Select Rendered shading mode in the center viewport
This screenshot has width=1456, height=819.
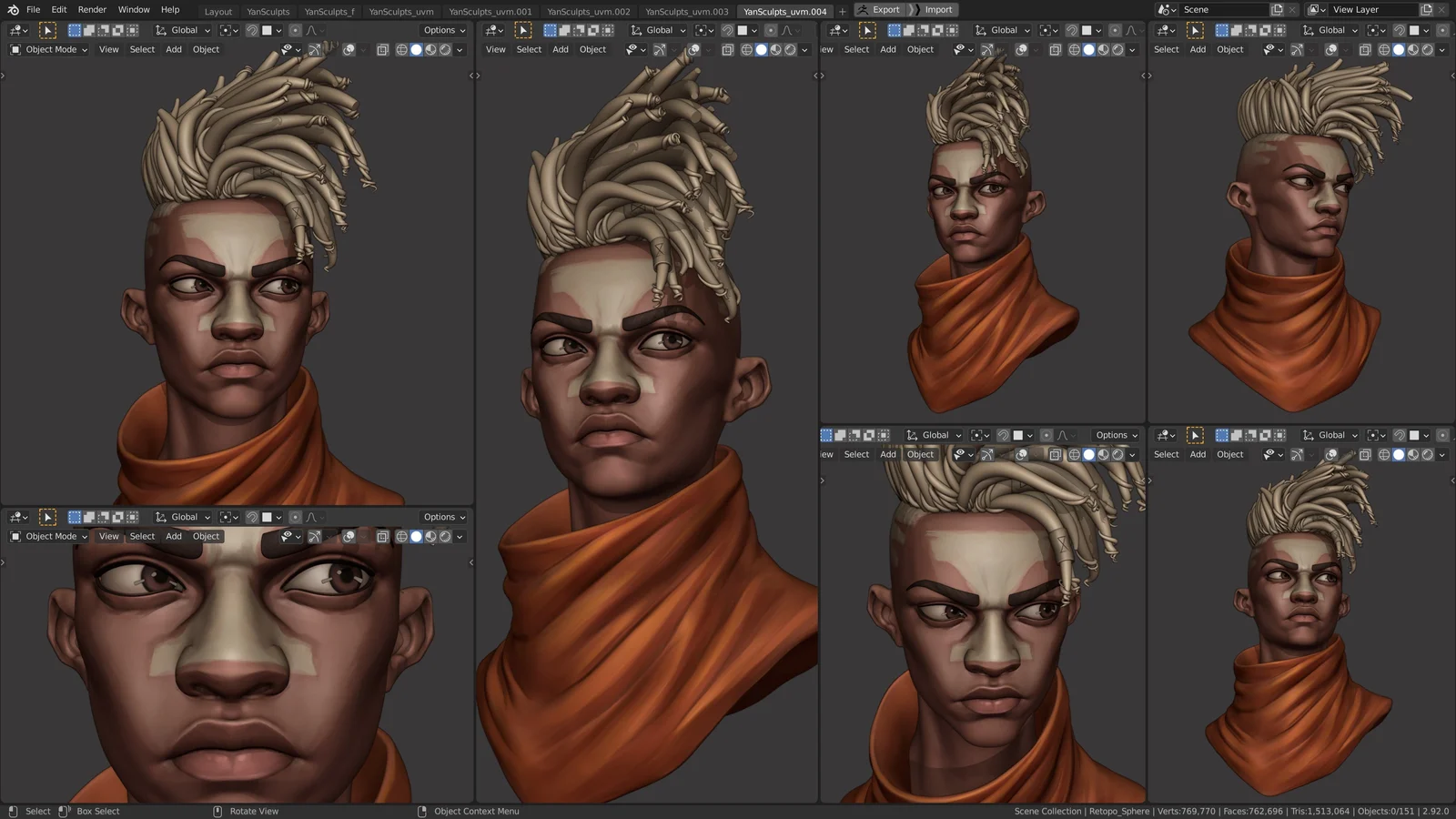pos(790,48)
